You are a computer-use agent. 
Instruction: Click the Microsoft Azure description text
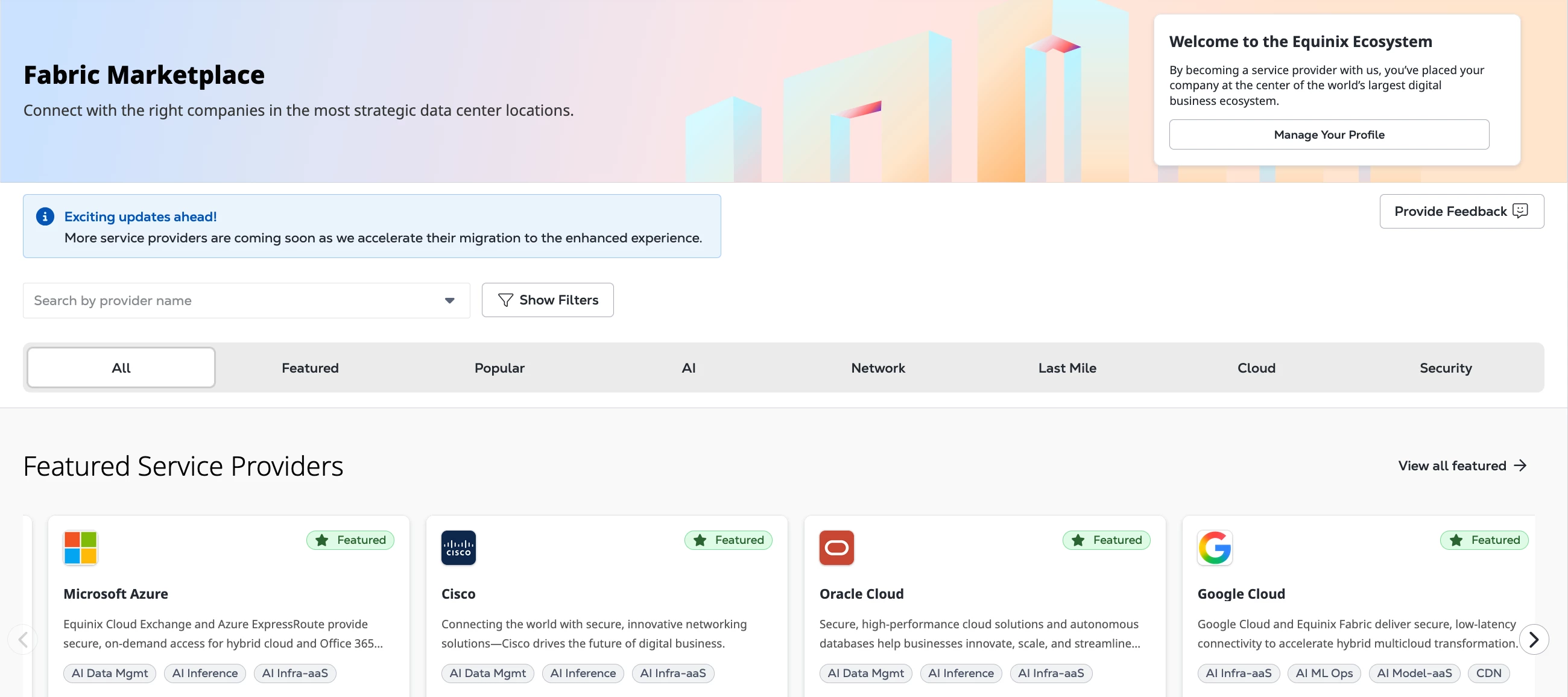click(x=223, y=634)
